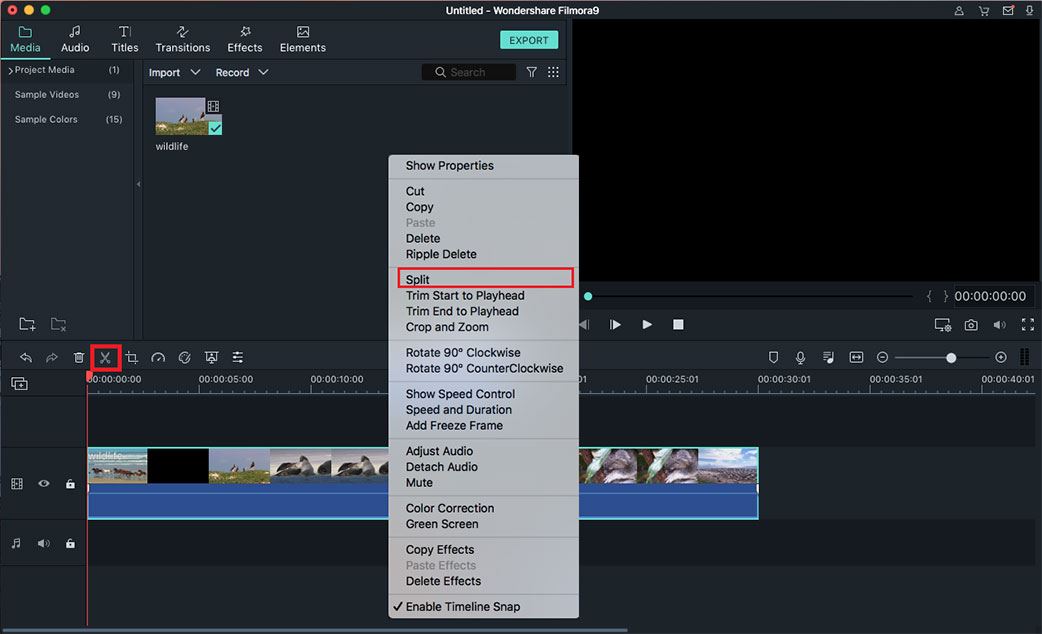Click the undo arrow icon
The width and height of the screenshot is (1042, 634).
[x=26, y=357]
